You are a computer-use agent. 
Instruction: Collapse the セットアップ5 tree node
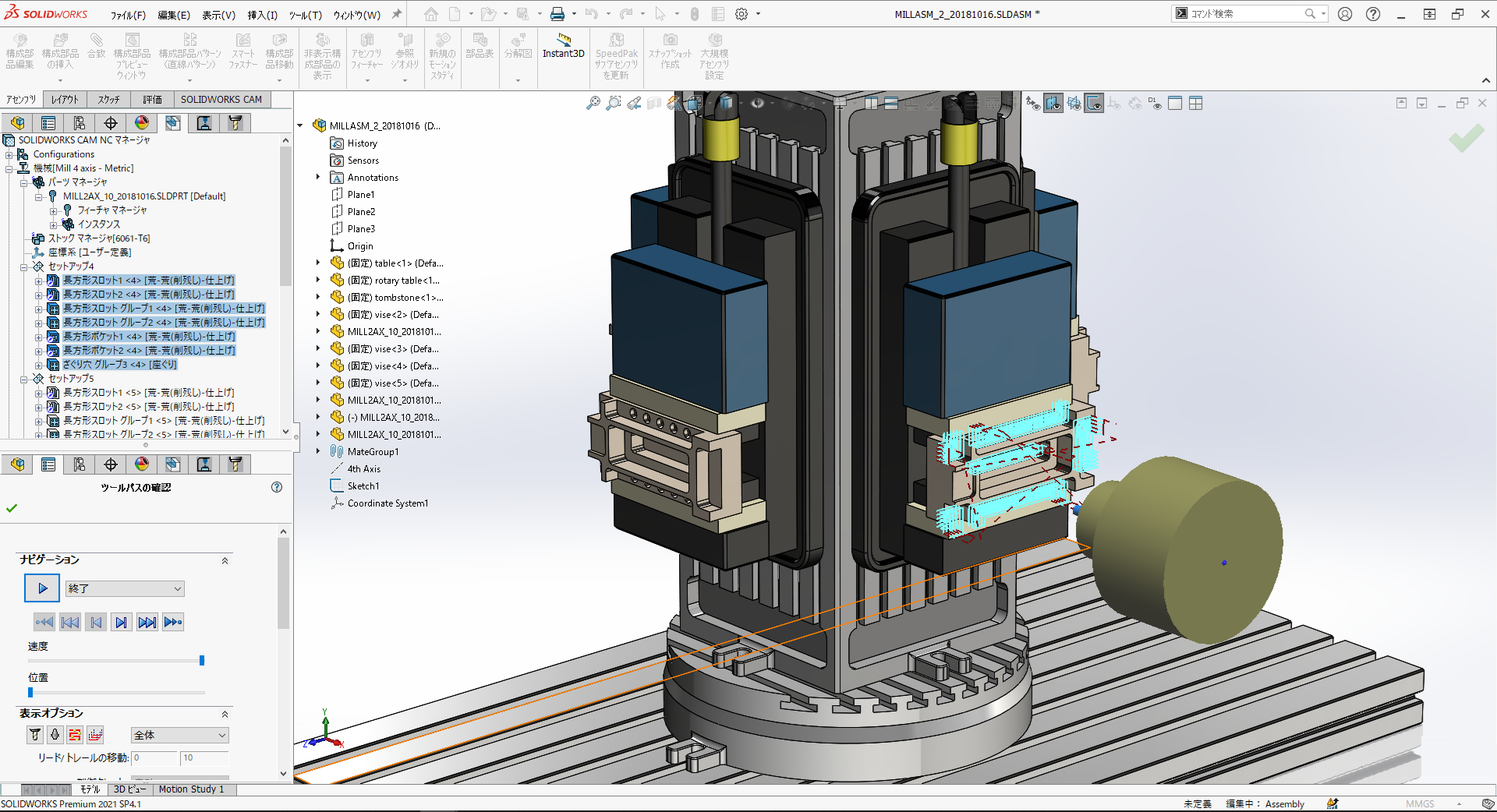24,379
